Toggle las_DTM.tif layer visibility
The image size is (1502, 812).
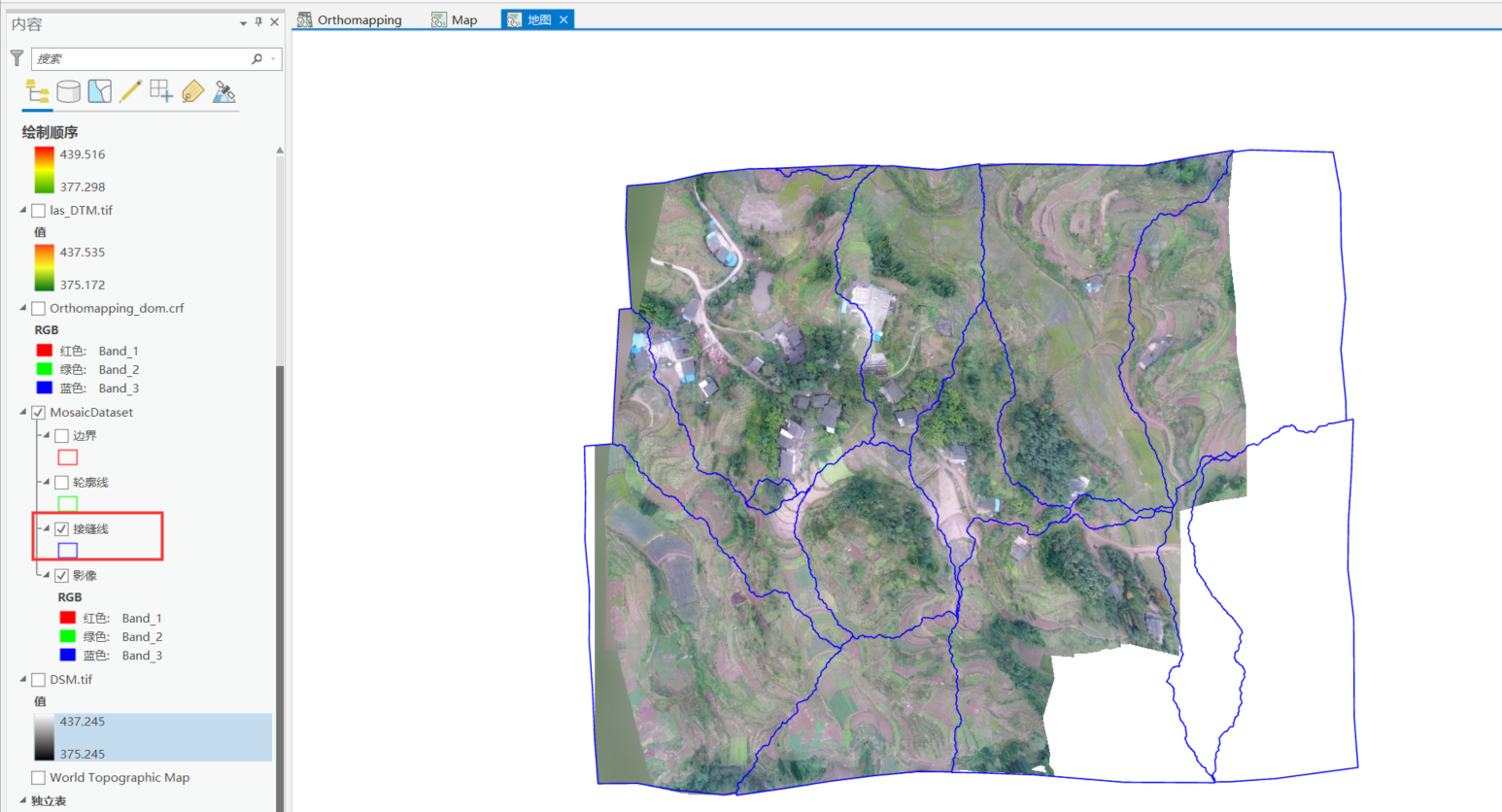point(39,210)
